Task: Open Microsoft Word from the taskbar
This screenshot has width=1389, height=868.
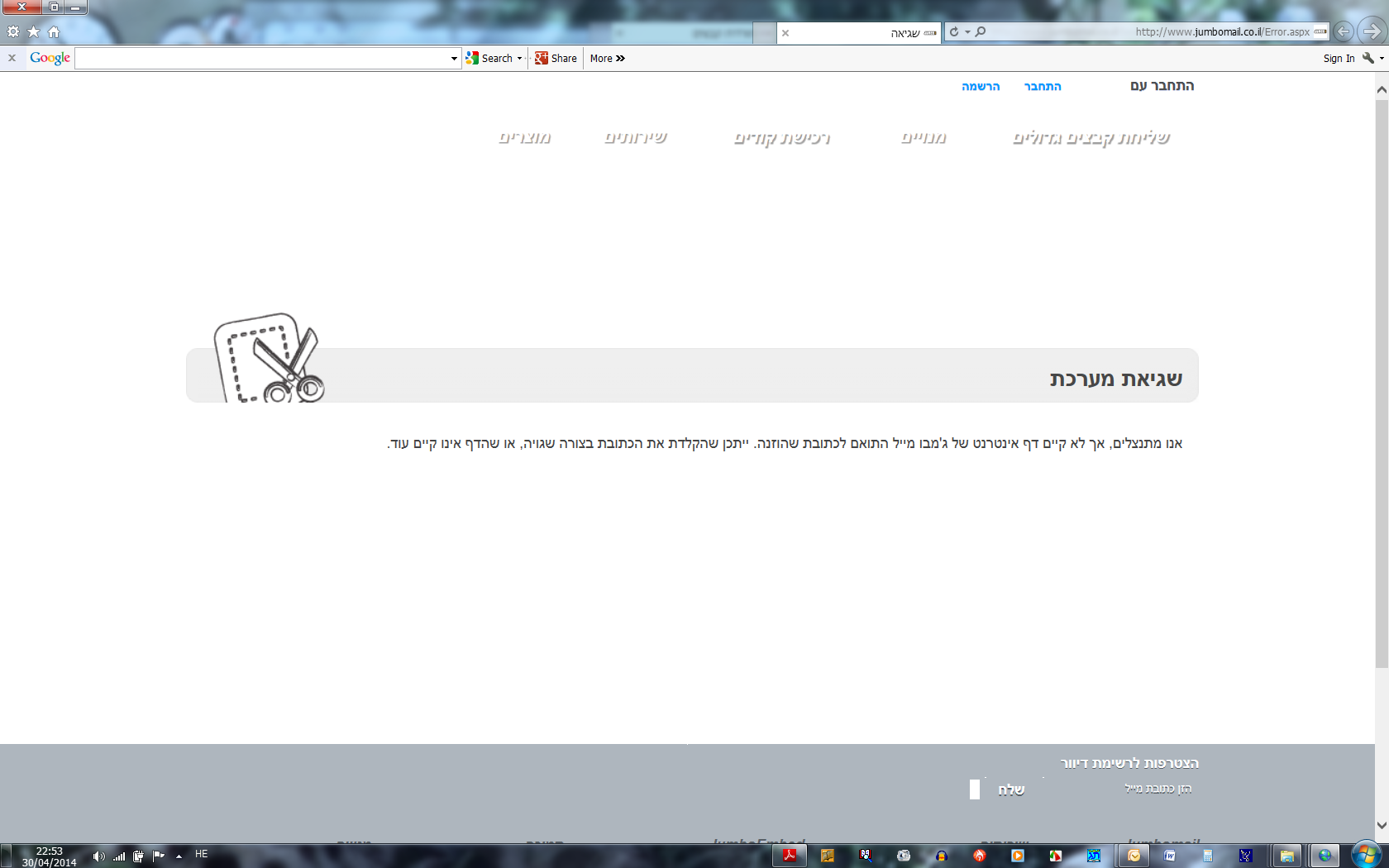Action: tap(1170, 856)
